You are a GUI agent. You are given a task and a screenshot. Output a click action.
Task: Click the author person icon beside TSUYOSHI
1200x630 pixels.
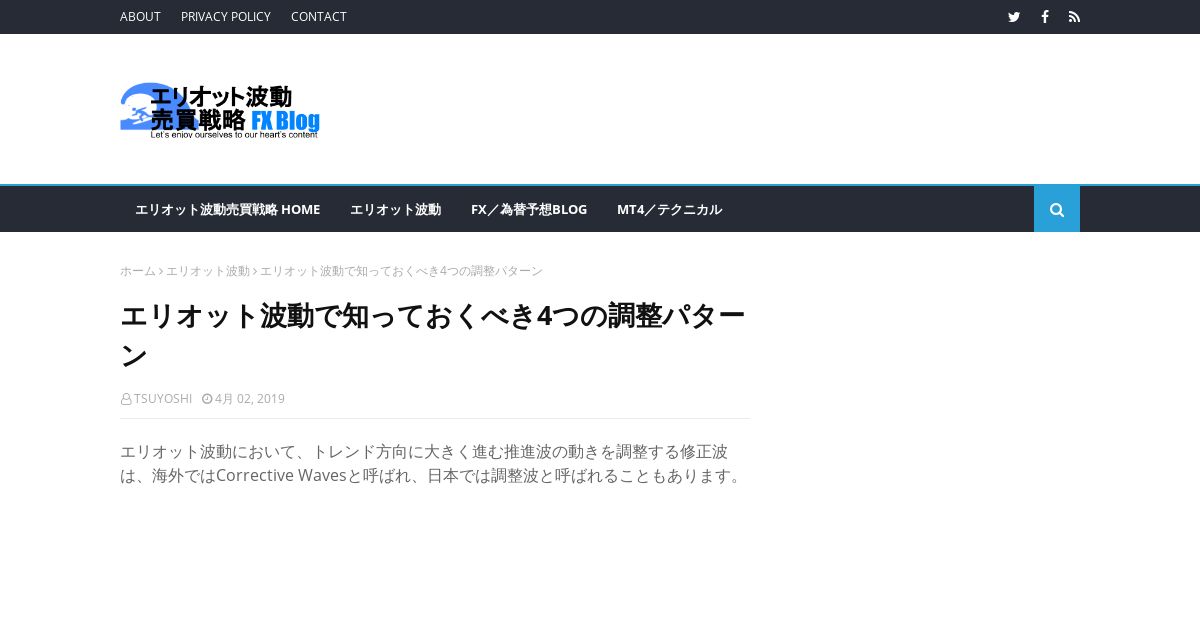pos(126,398)
